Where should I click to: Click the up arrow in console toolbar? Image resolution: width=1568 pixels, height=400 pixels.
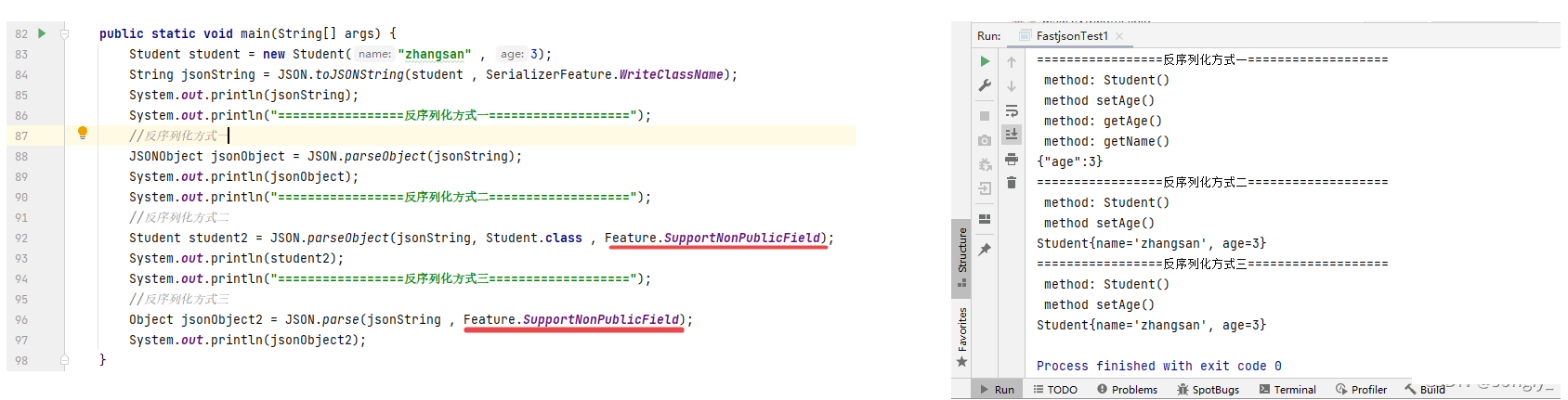click(1012, 62)
